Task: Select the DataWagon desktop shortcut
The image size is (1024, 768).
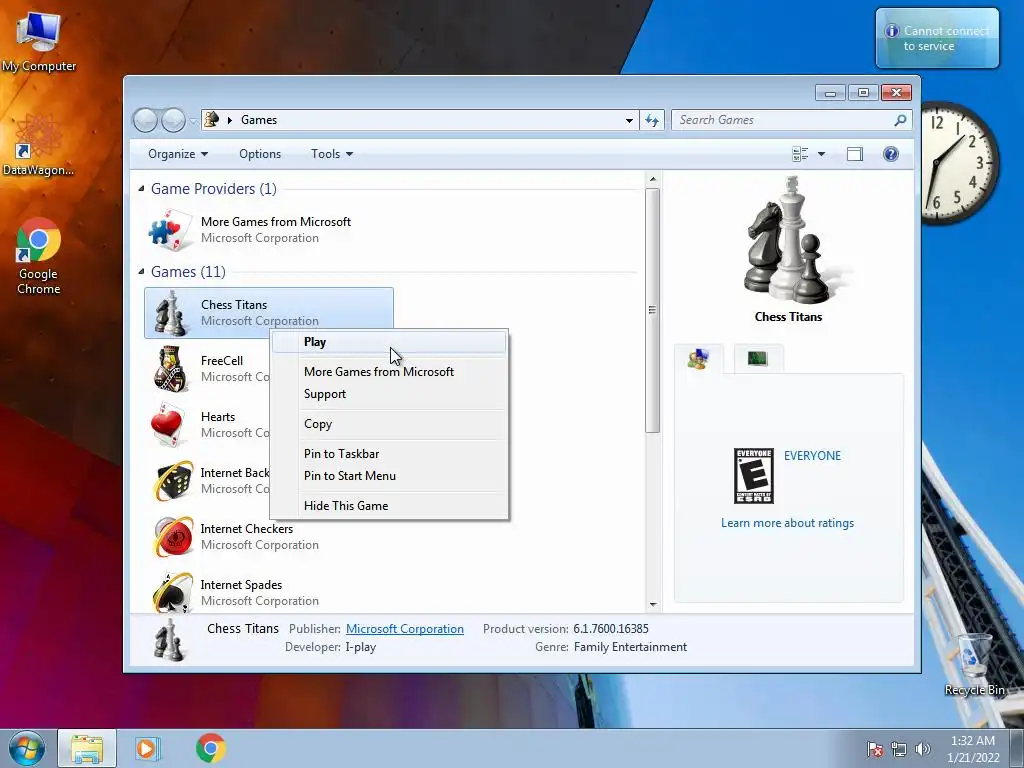Action: (39, 145)
